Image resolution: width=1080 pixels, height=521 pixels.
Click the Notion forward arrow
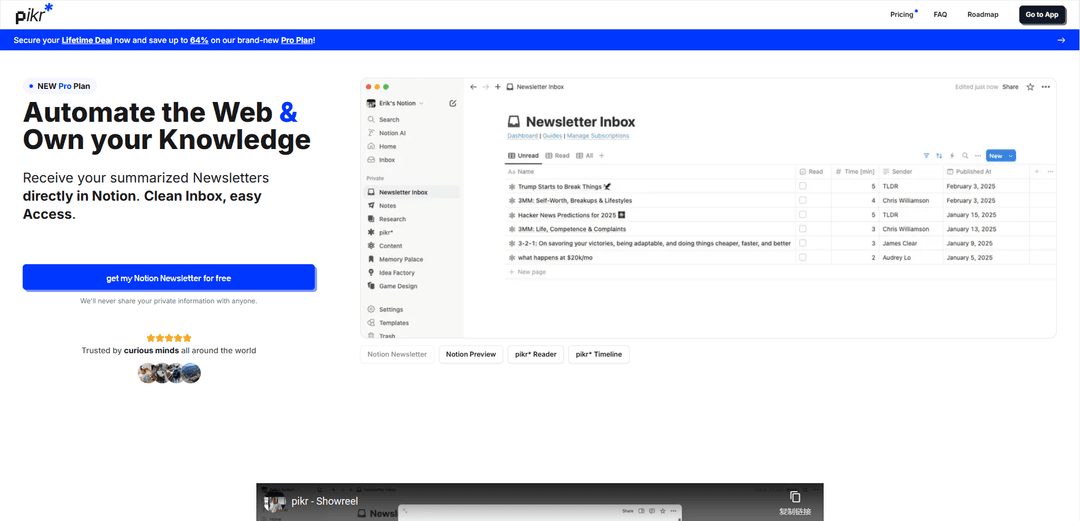point(486,87)
